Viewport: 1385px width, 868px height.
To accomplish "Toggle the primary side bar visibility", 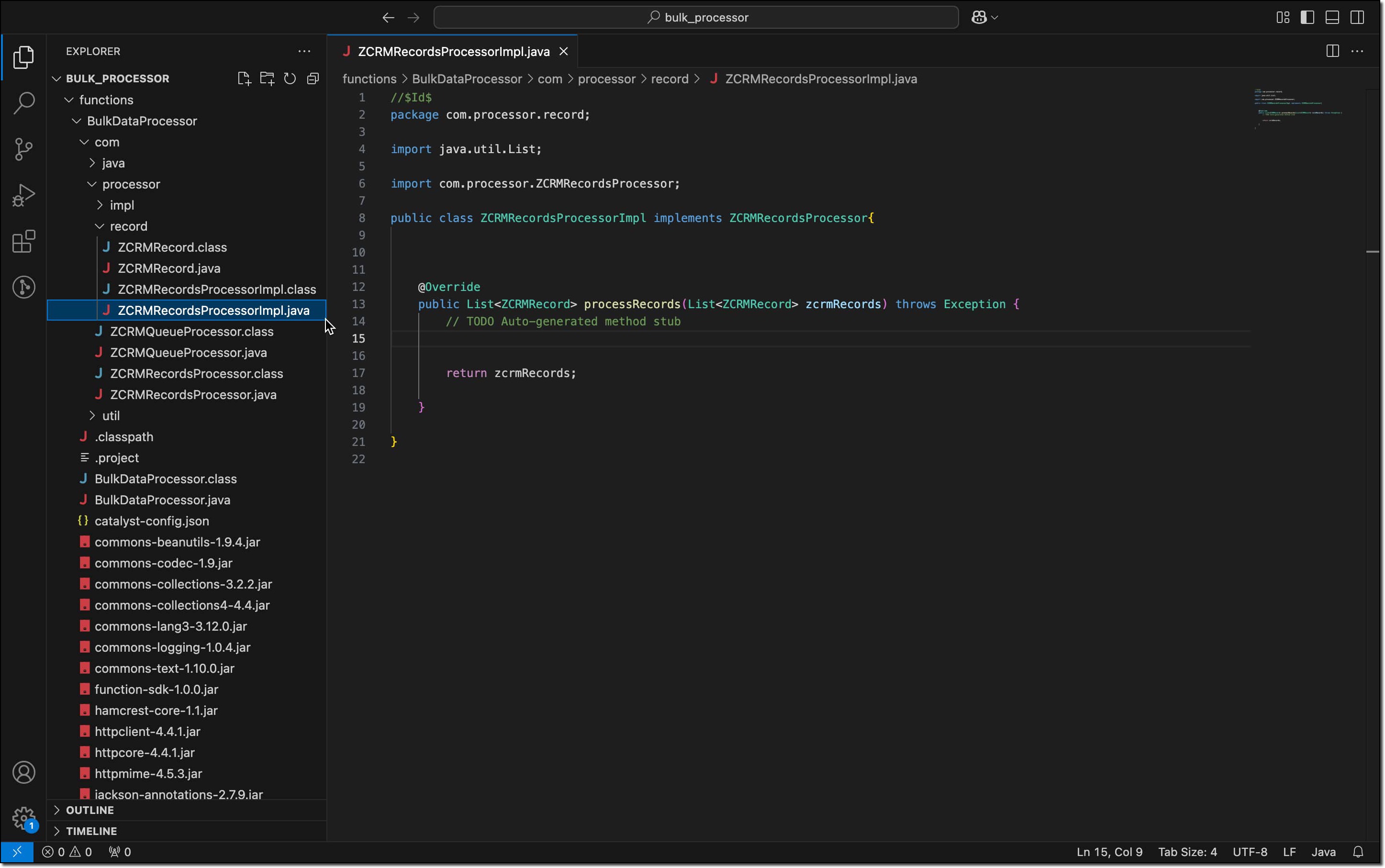I will (1307, 17).
